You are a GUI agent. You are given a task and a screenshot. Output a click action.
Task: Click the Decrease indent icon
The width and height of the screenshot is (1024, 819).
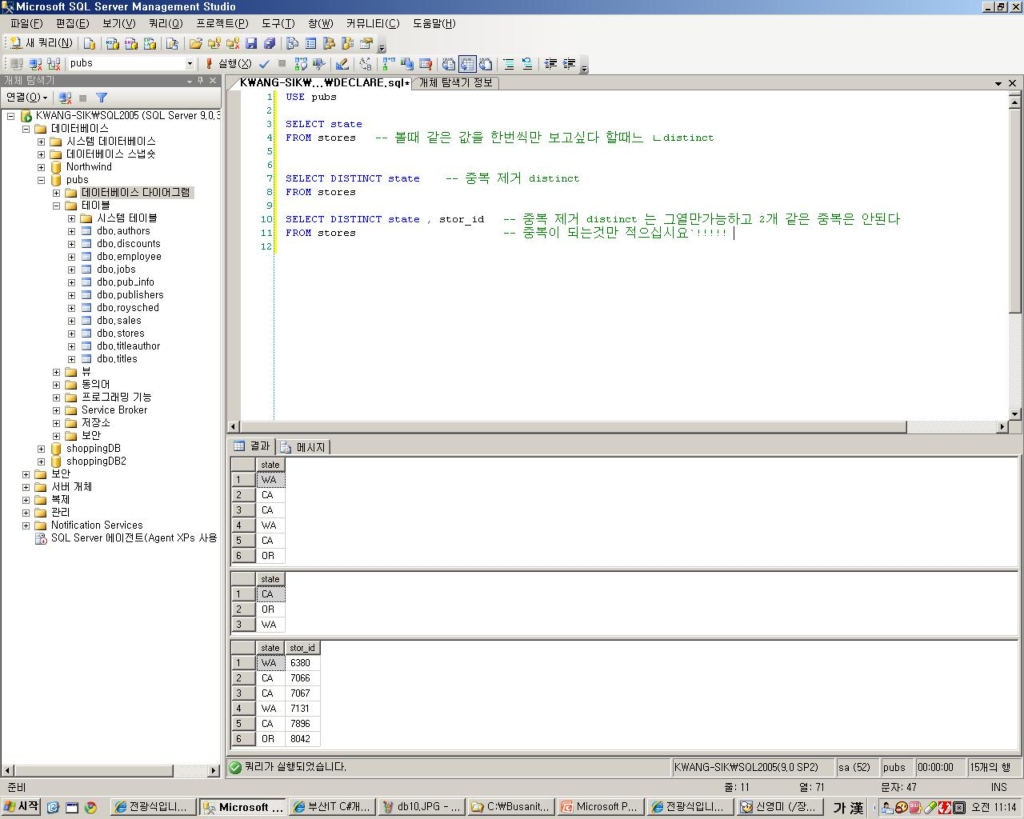click(x=551, y=63)
